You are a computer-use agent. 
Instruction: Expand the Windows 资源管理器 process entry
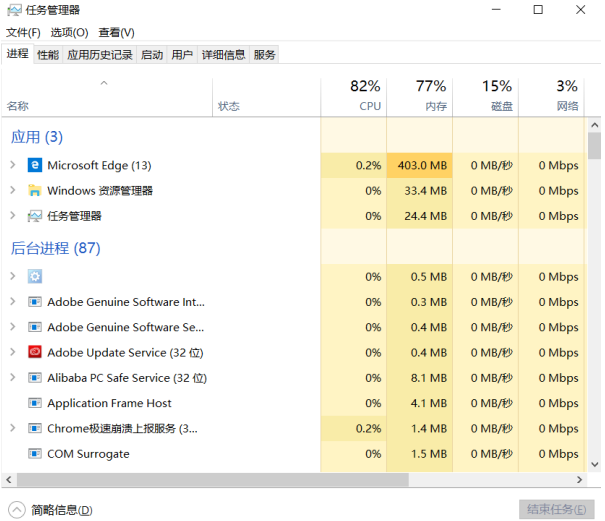[12, 190]
